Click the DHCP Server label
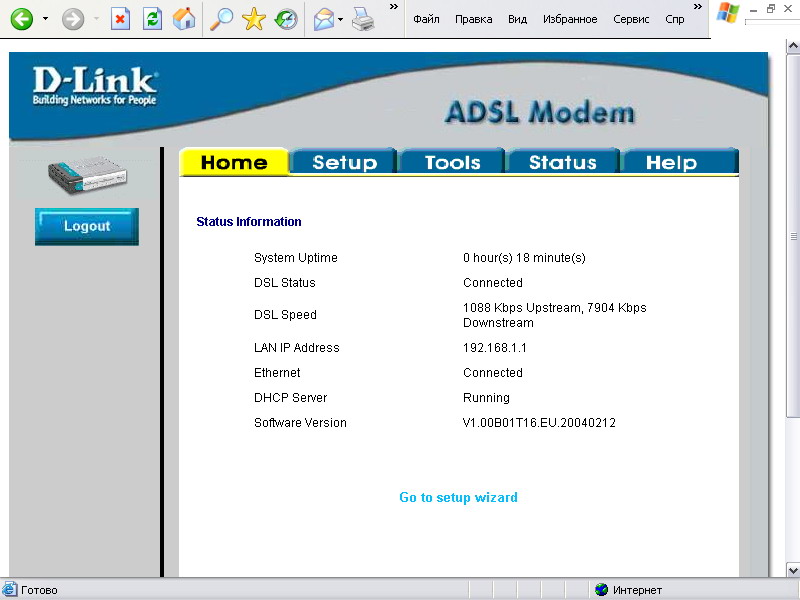 (x=290, y=398)
